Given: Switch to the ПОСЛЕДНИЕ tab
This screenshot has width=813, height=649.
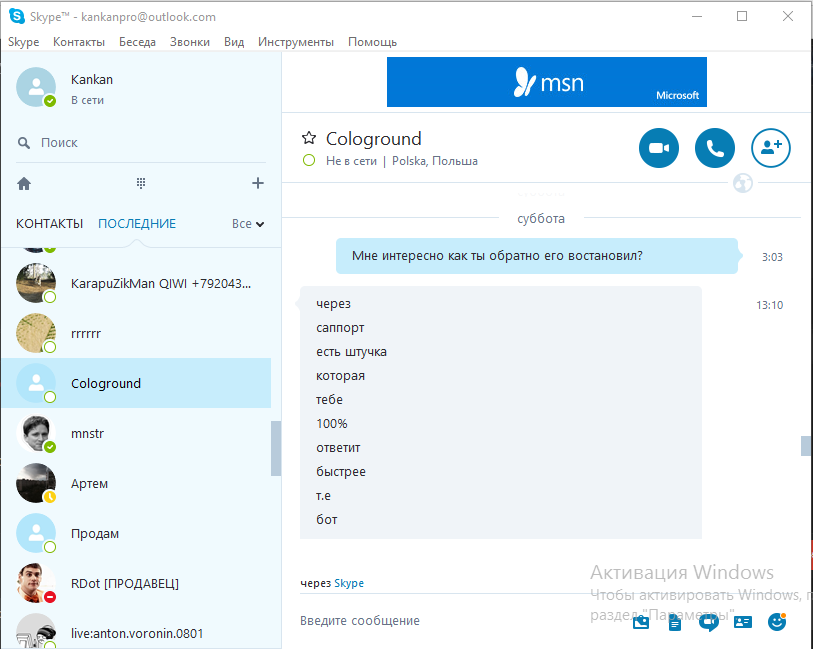Looking at the screenshot, I should pos(137,224).
